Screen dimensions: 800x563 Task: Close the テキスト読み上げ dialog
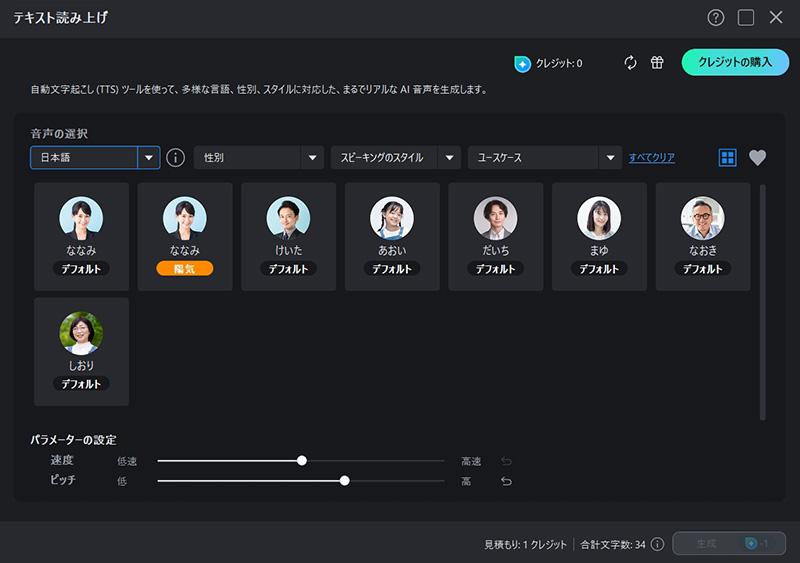pos(776,17)
